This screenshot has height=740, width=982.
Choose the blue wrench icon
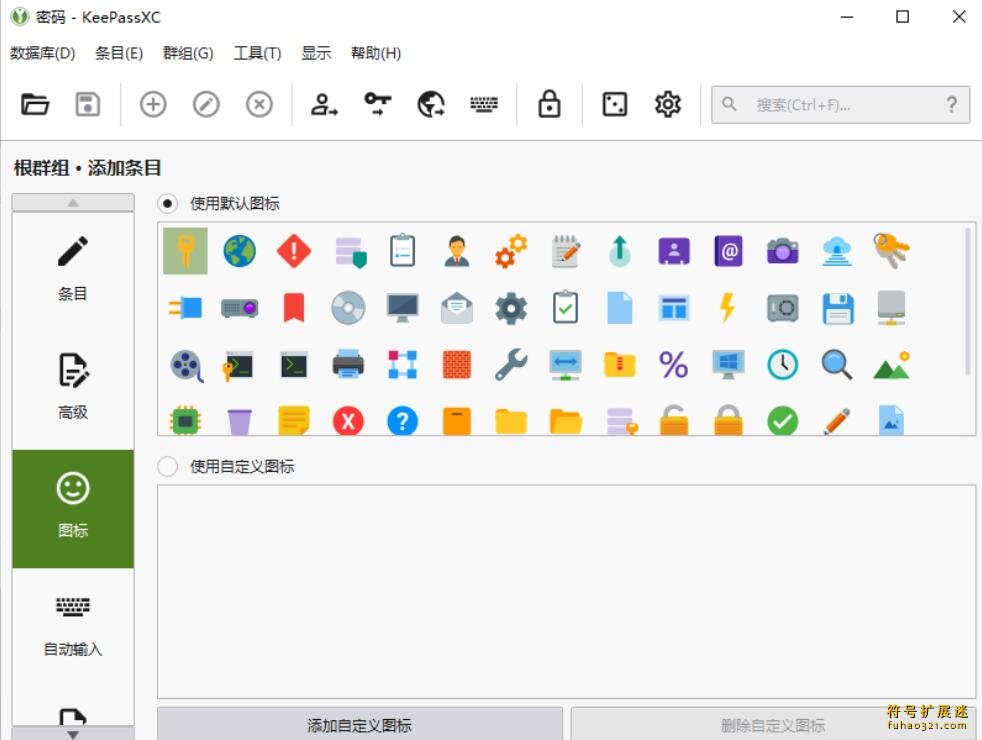coord(511,364)
